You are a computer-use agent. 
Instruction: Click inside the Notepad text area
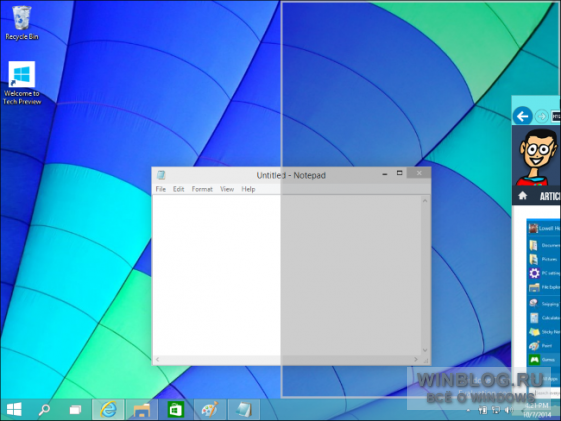(x=287, y=275)
